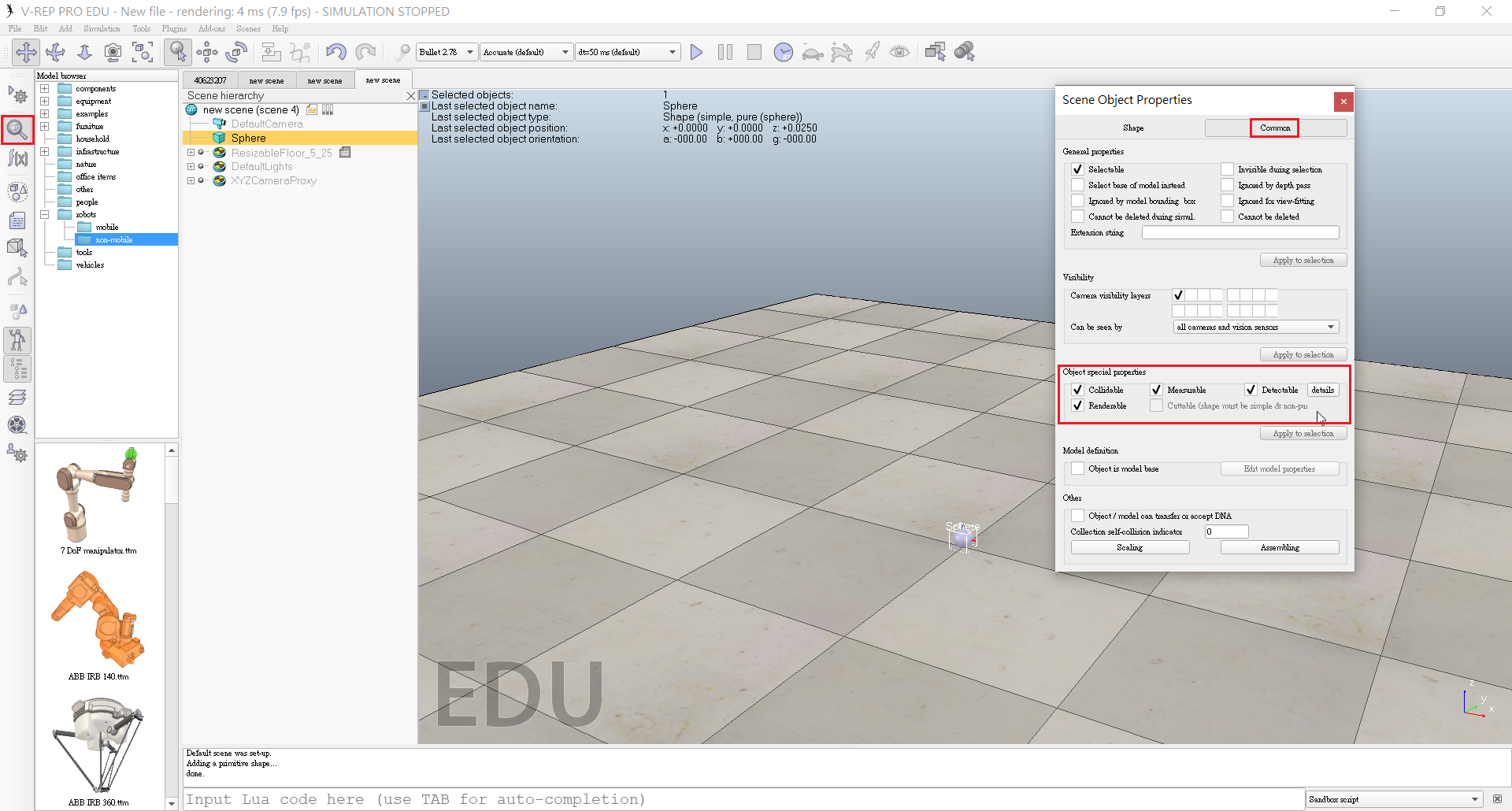This screenshot has height=811, width=1512.
Task: Pause the simulation
Action: tap(725, 52)
